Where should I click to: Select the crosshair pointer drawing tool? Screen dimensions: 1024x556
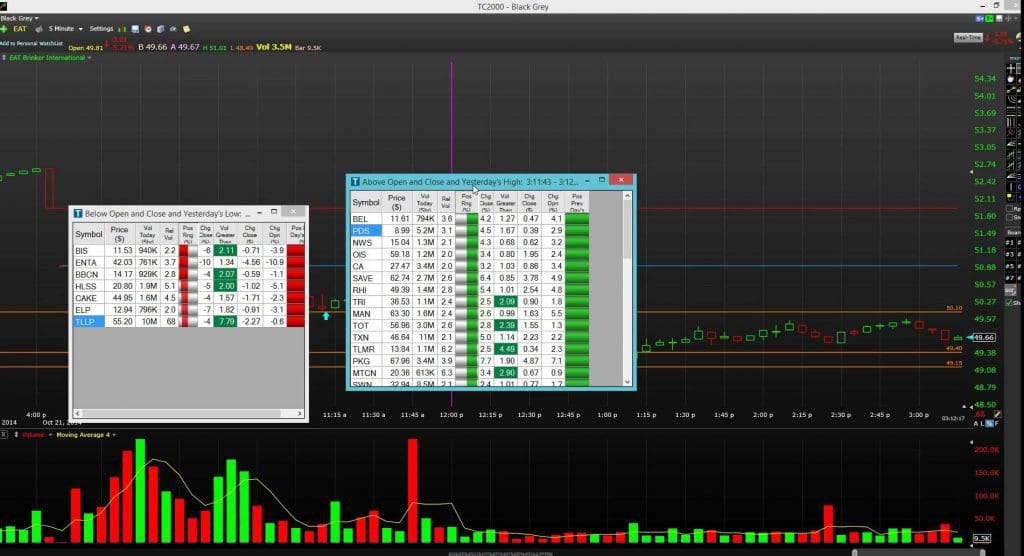(x=1012, y=68)
